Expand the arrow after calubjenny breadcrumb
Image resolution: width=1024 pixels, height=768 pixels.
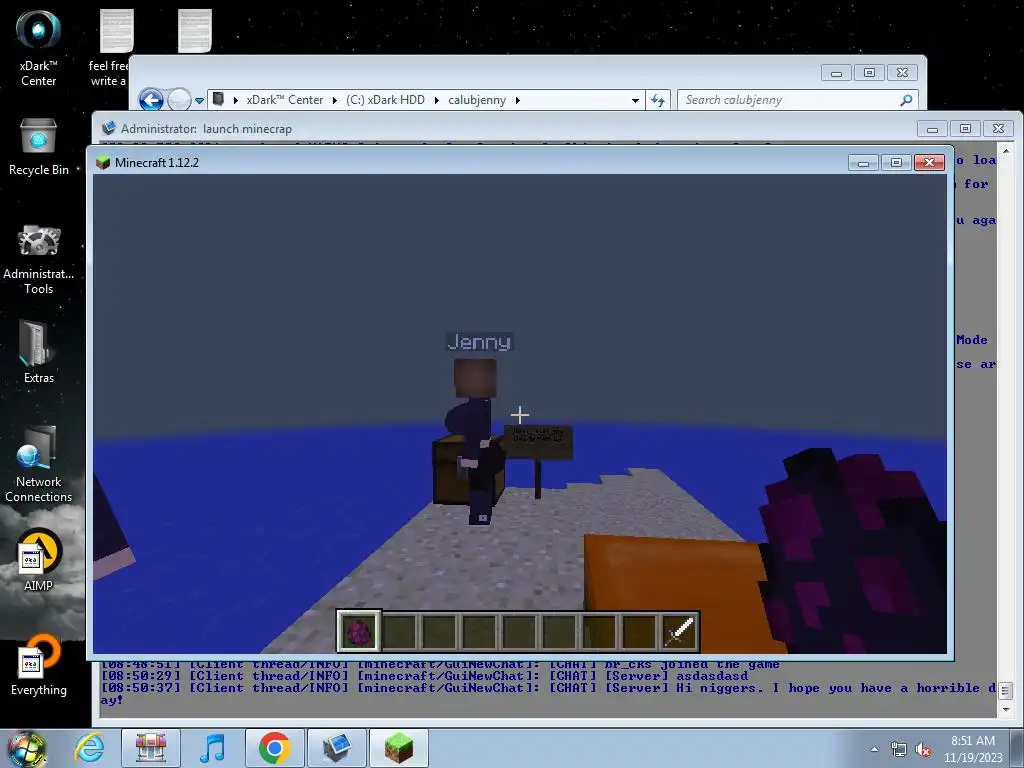[518, 100]
